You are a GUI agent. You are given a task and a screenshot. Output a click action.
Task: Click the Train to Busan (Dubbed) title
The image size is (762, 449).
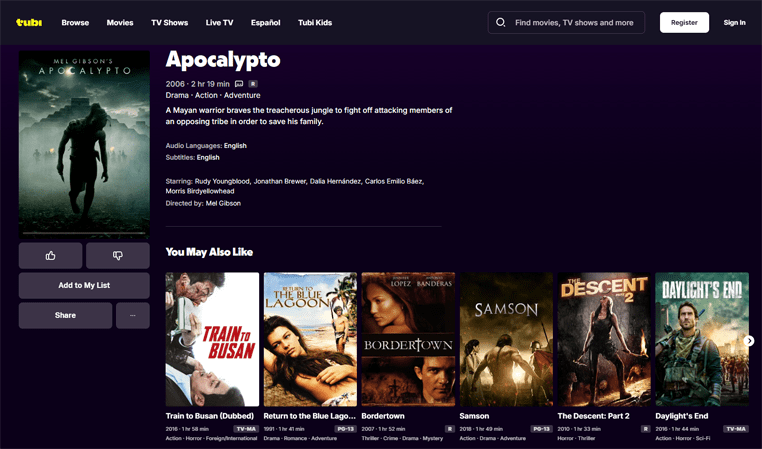pyautogui.click(x=210, y=416)
